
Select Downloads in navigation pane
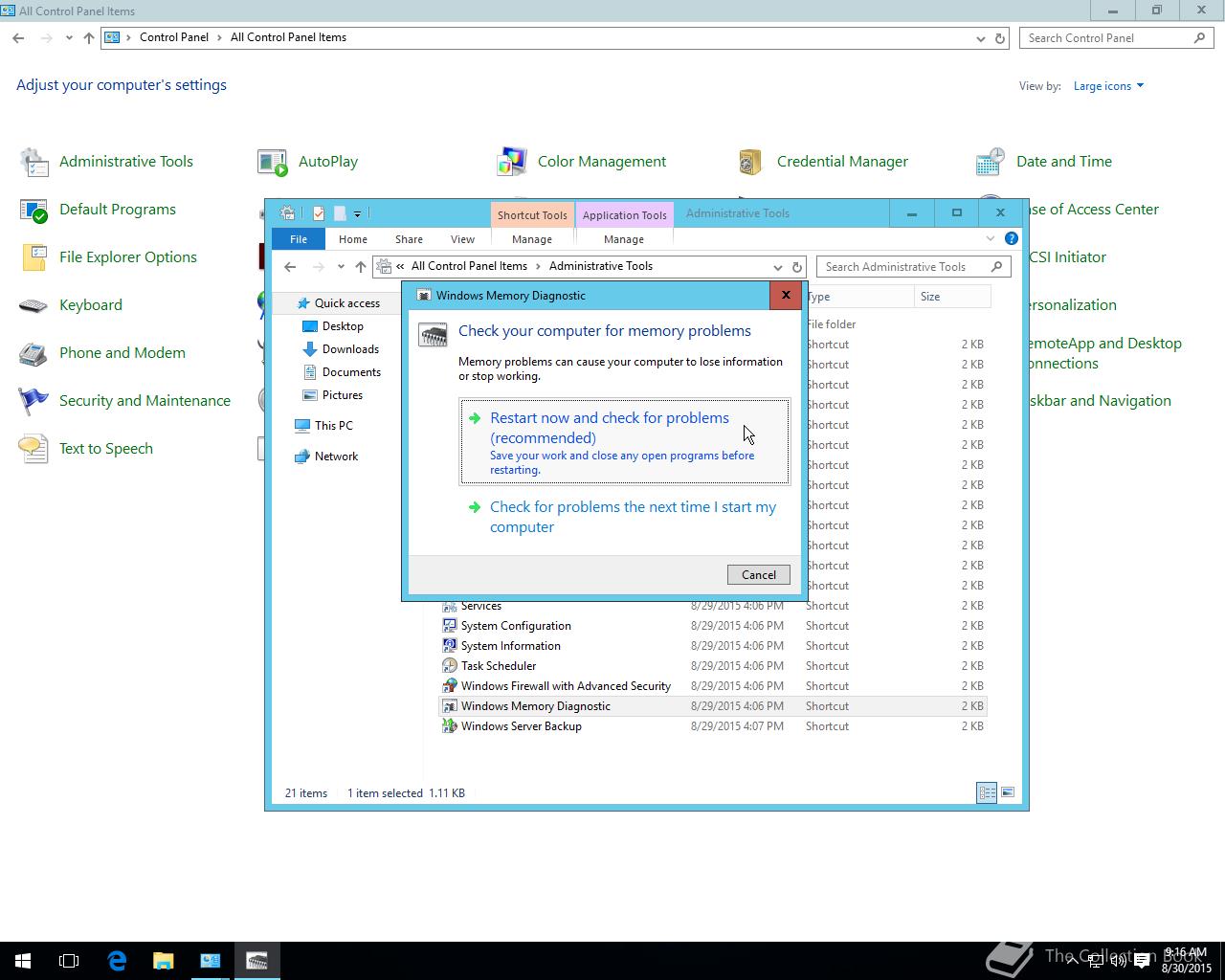click(x=340, y=349)
